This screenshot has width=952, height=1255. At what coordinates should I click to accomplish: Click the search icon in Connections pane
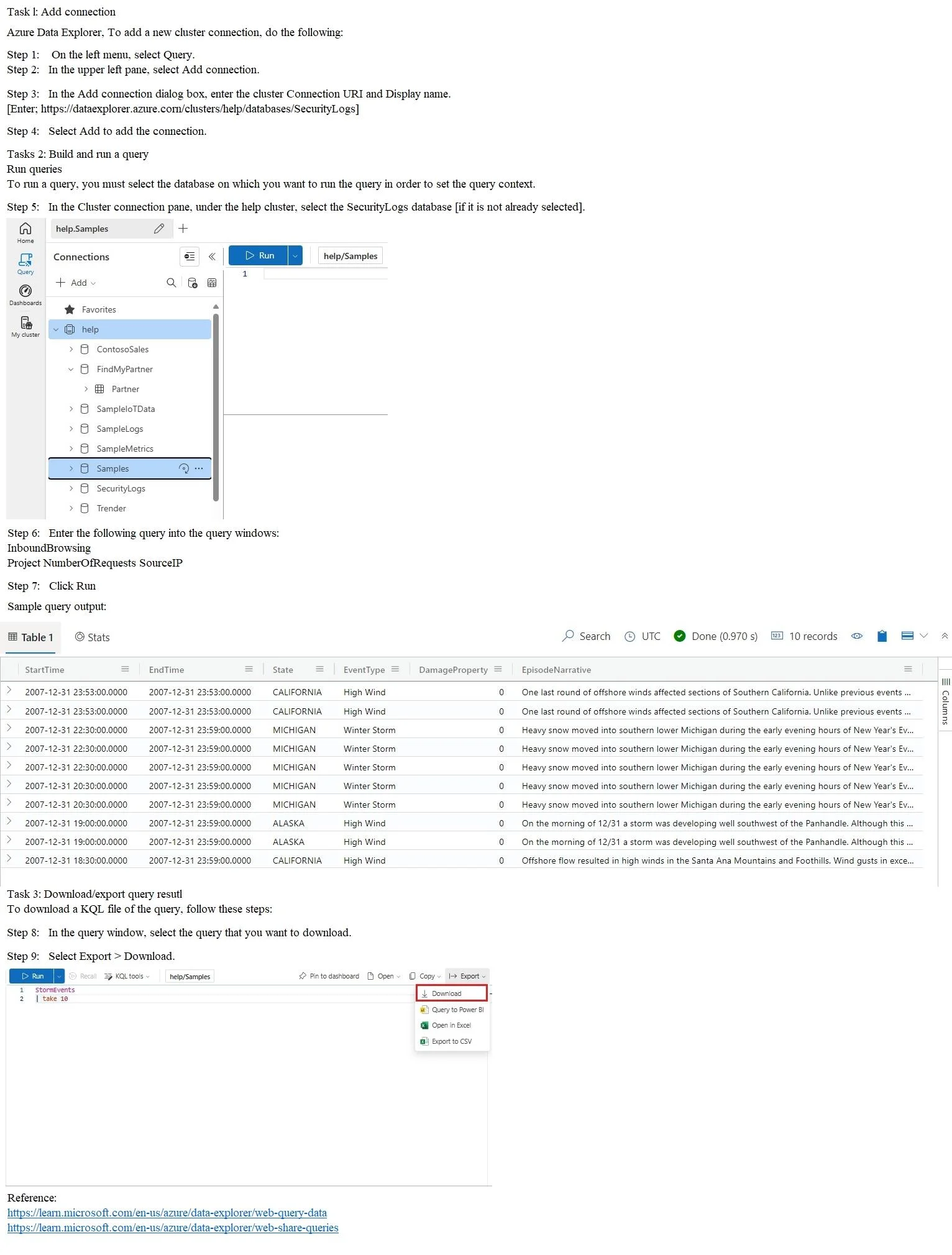171,283
